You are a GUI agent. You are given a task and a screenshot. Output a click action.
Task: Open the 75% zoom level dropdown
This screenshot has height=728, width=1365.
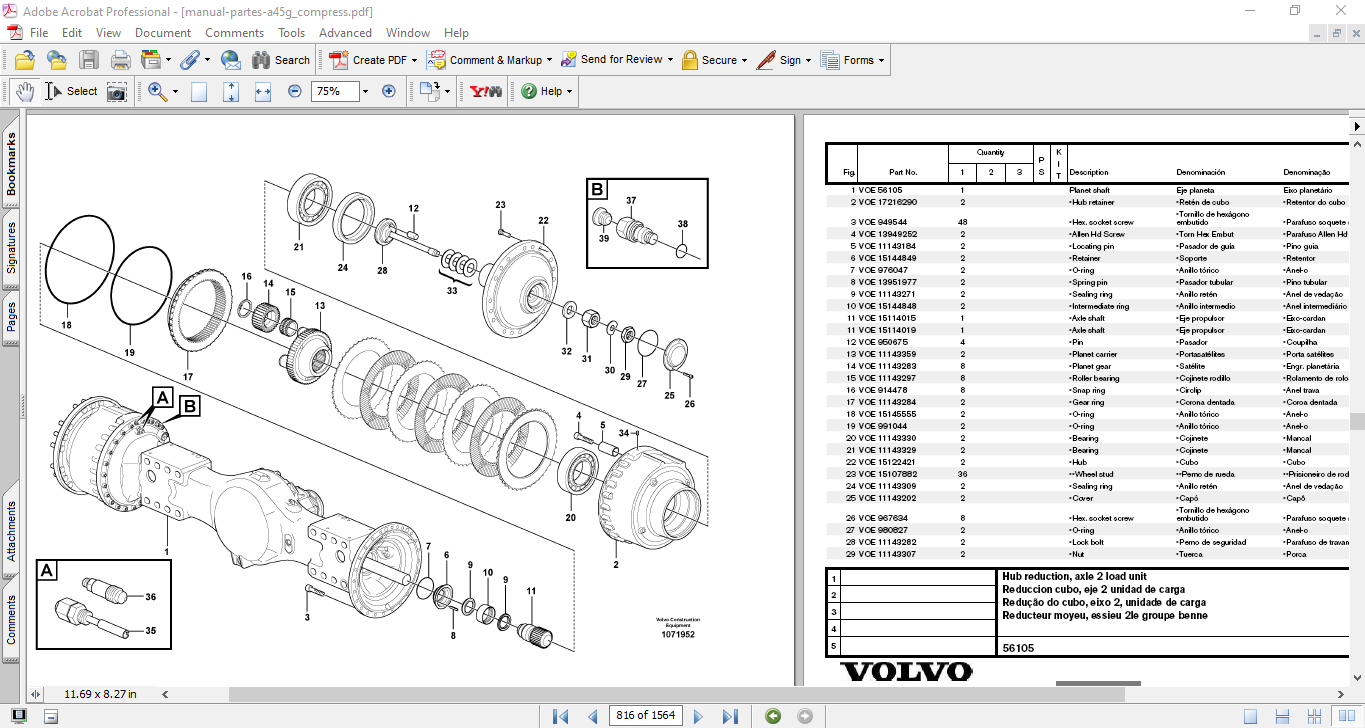pos(365,91)
